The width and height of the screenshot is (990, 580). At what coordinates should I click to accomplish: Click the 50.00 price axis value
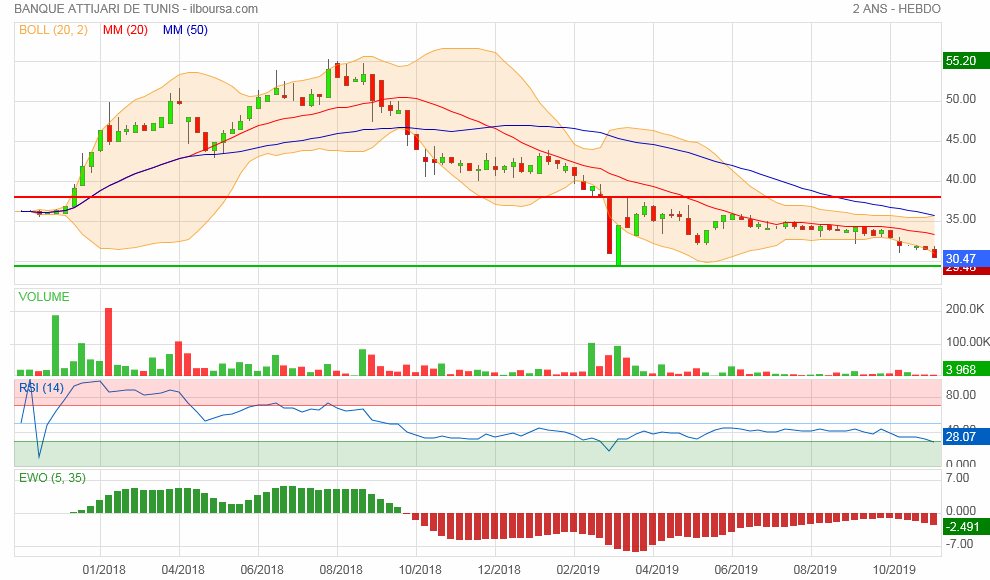pos(960,99)
